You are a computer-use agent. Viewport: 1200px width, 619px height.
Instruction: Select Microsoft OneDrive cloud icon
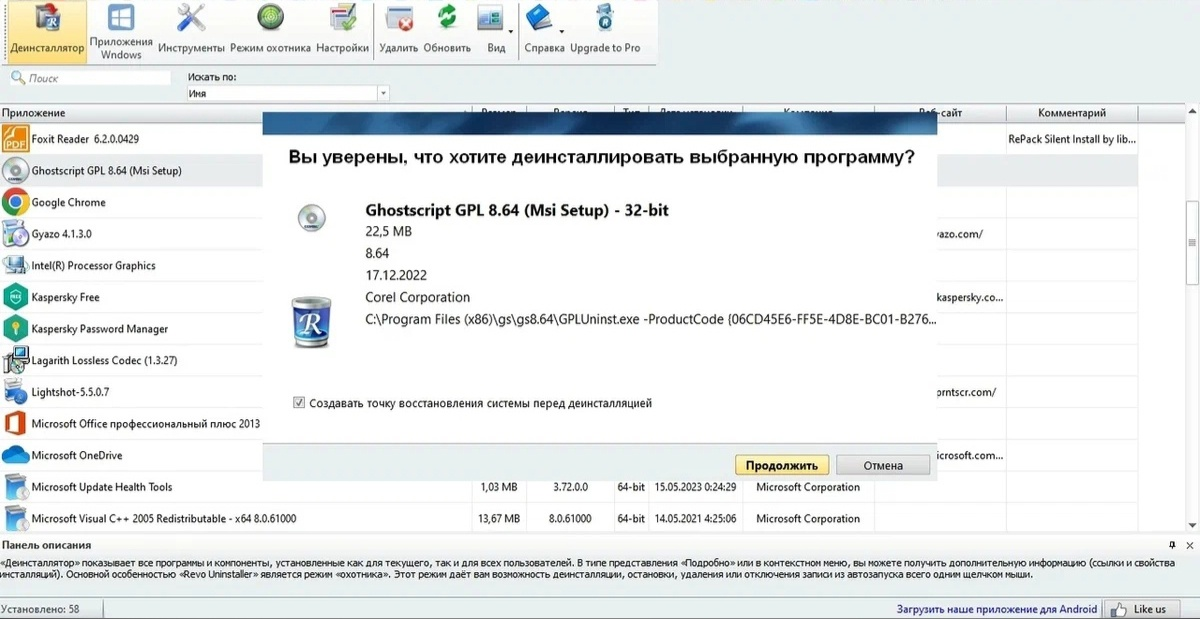click(x=15, y=455)
